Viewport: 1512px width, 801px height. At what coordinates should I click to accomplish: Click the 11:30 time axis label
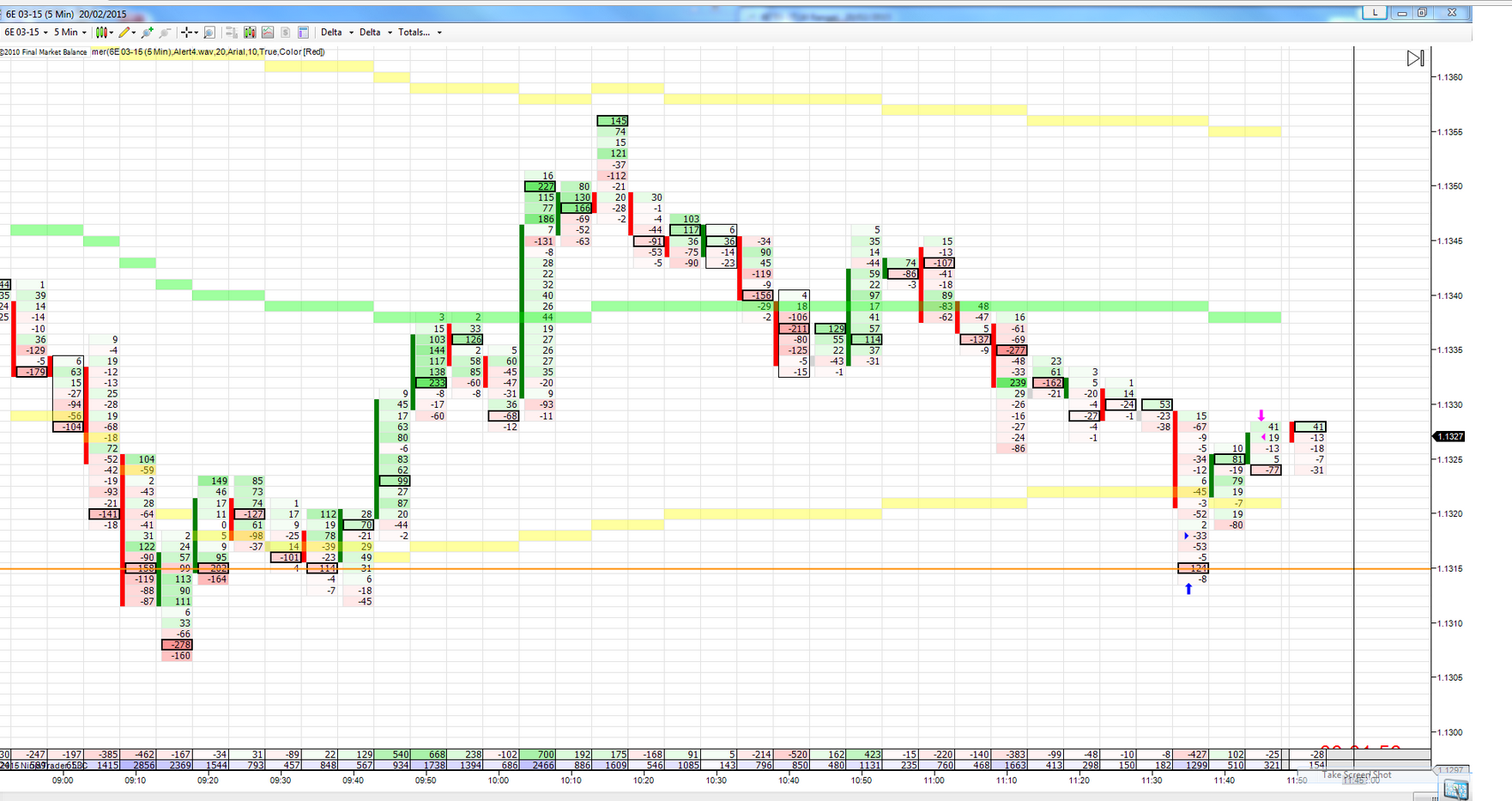click(x=1152, y=780)
